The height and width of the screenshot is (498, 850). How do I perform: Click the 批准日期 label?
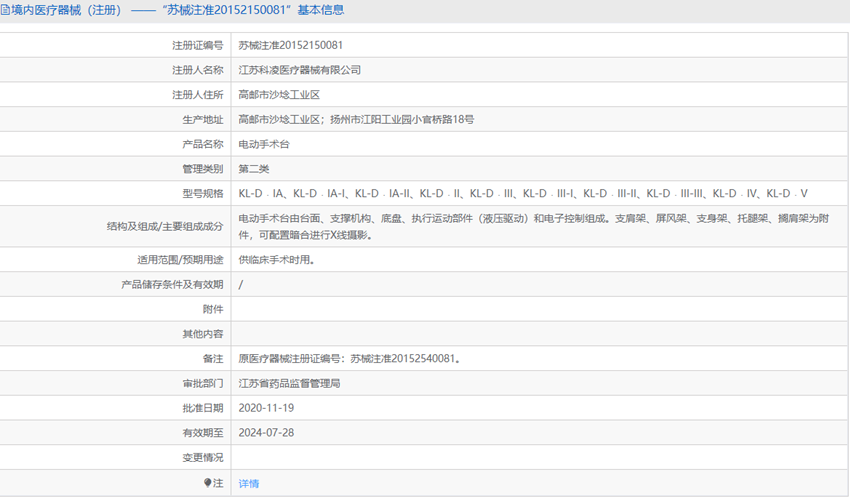[x=203, y=408]
